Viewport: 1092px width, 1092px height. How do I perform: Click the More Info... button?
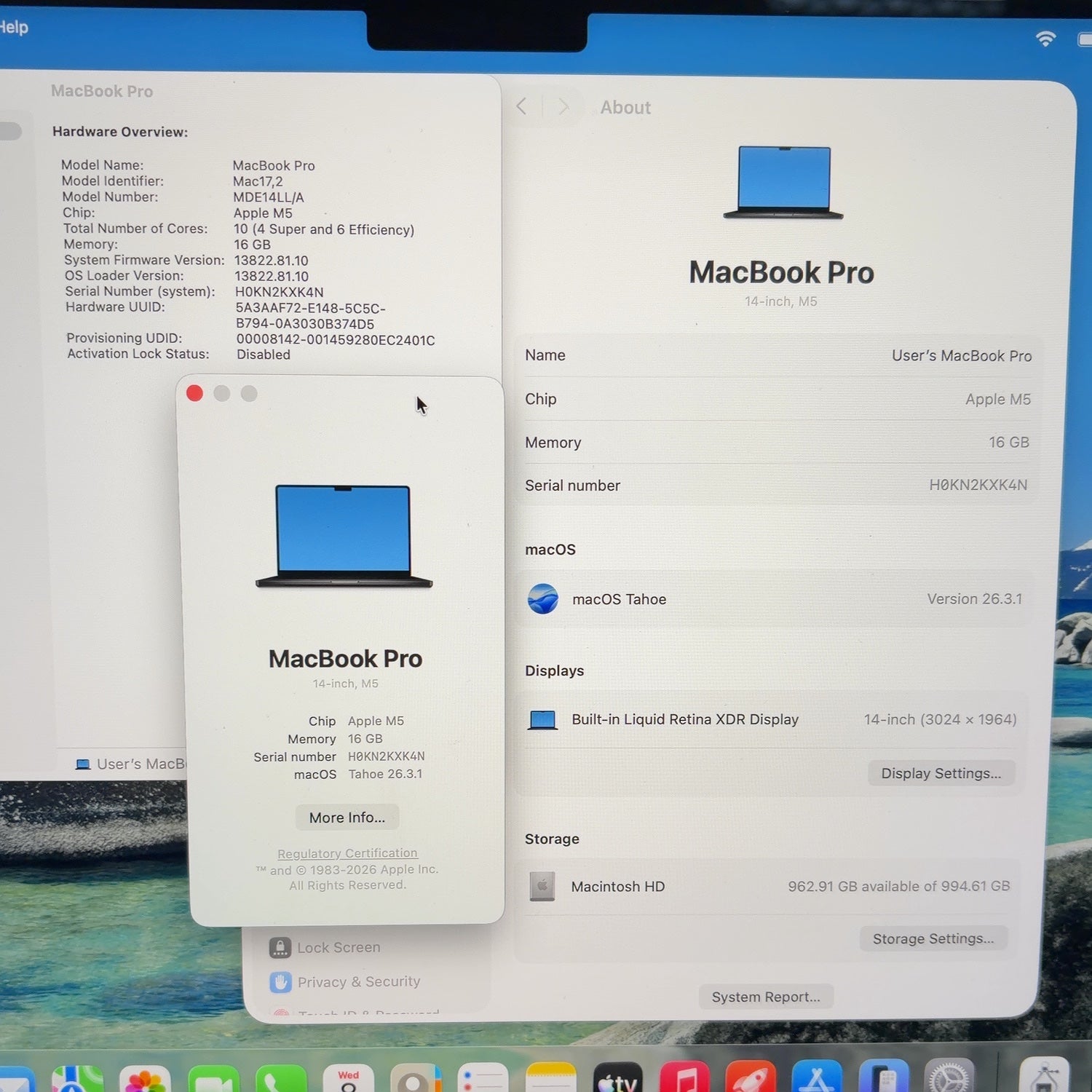(347, 818)
